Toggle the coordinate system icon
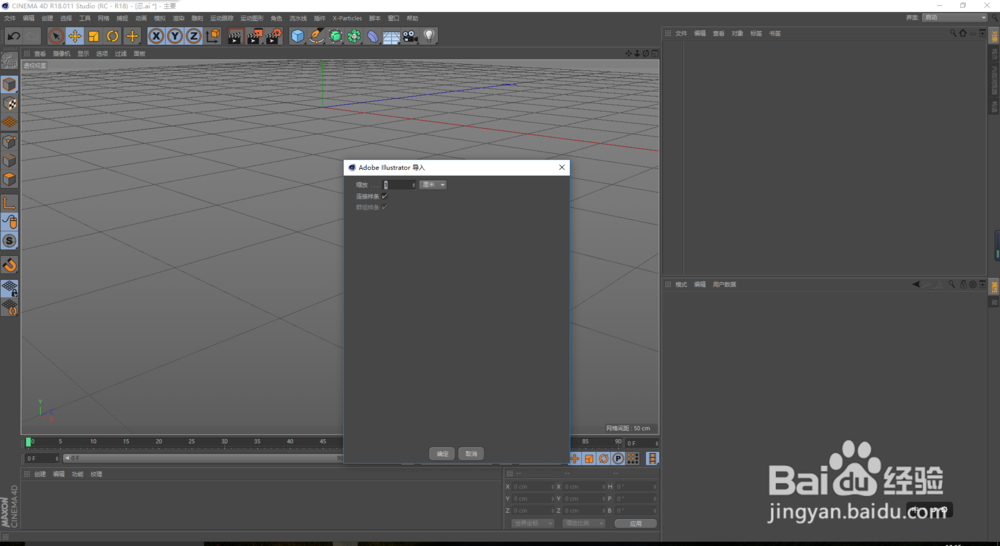Viewport: 1000px width, 546px height. point(212,36)
